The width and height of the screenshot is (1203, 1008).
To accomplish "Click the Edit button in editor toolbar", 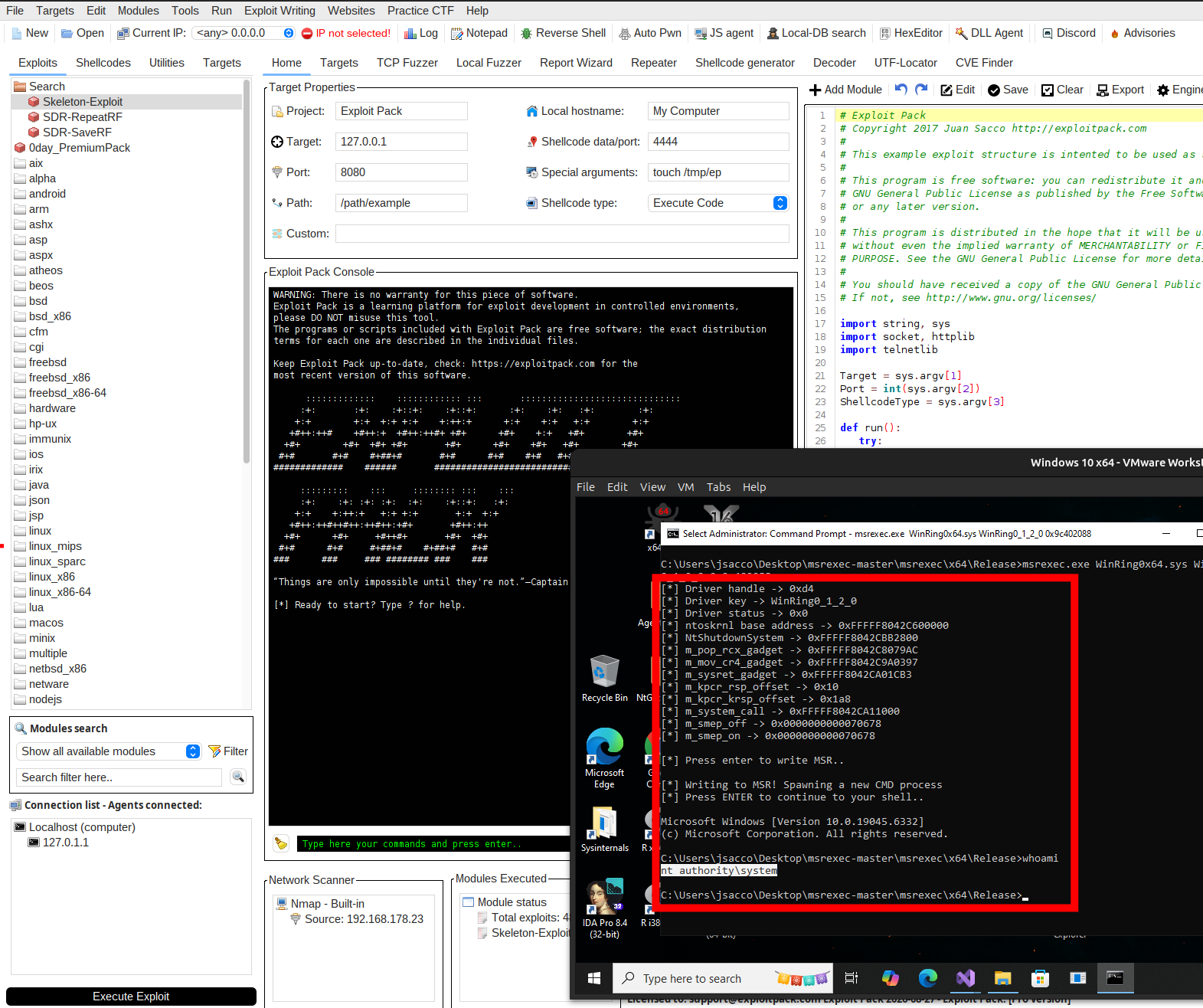I will [957, 90].
